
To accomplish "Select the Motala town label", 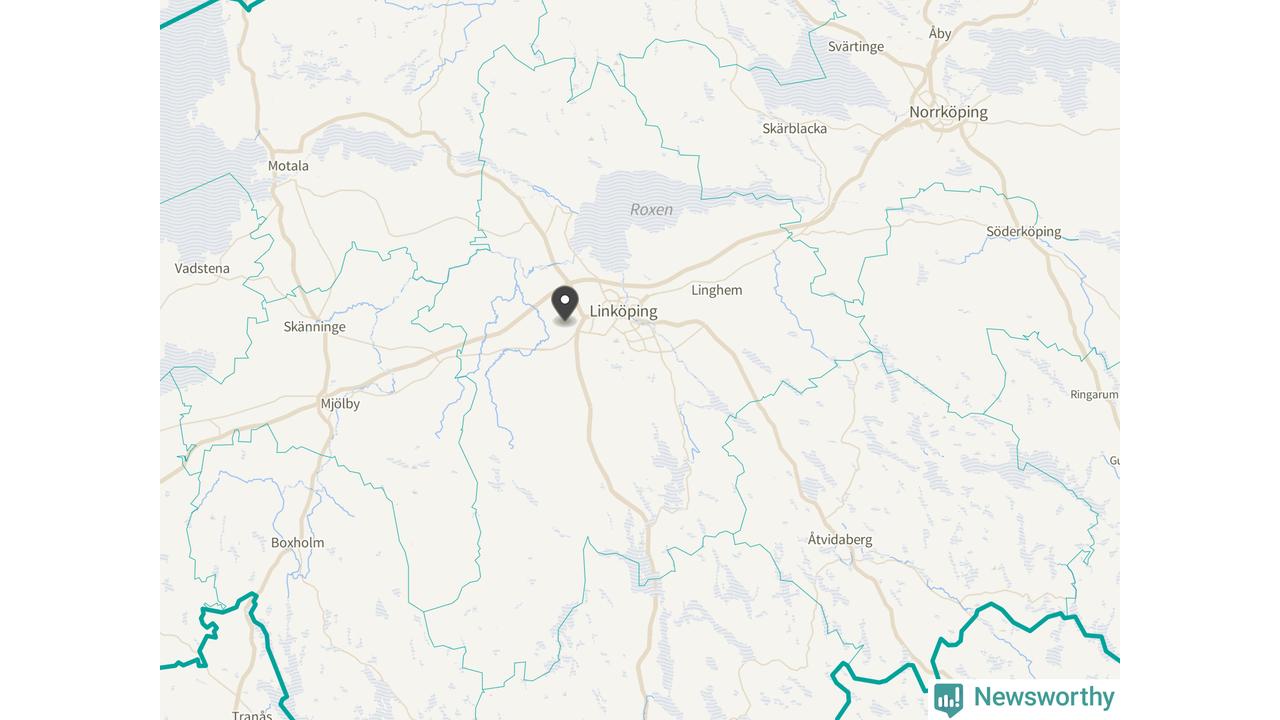I will point(288,166).
